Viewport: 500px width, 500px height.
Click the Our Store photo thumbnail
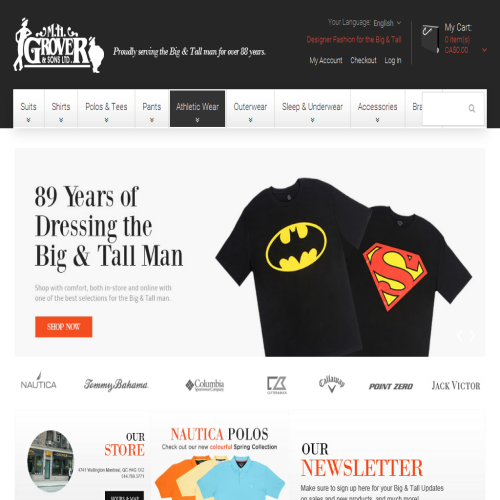coord(51,461)
